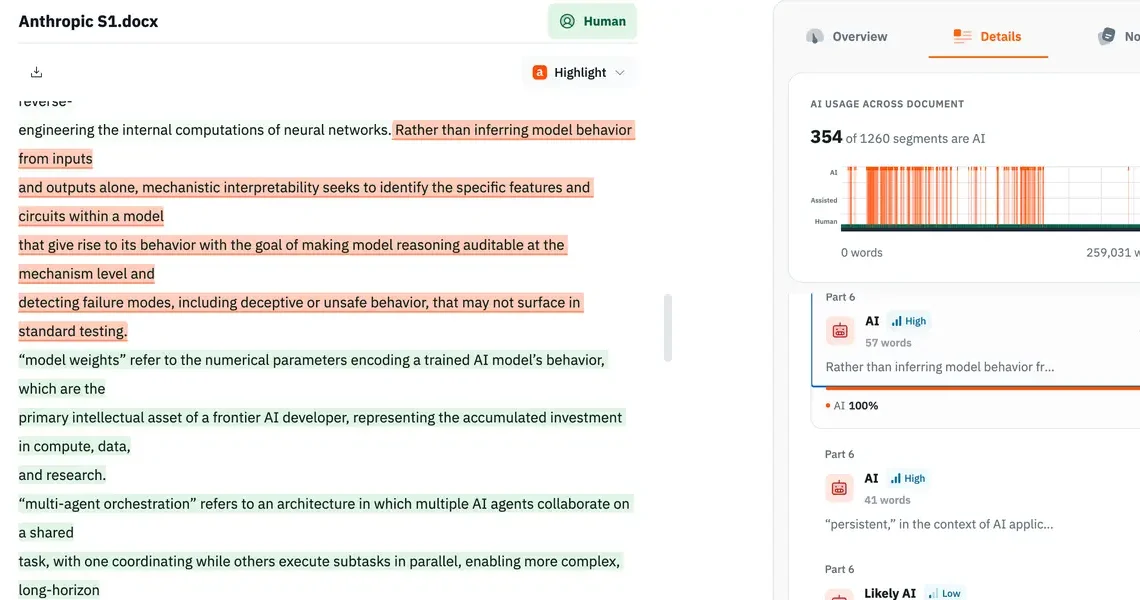Click the sentence starting '"model weights" refer to'
1140x600 pixels.
(311, 360)
